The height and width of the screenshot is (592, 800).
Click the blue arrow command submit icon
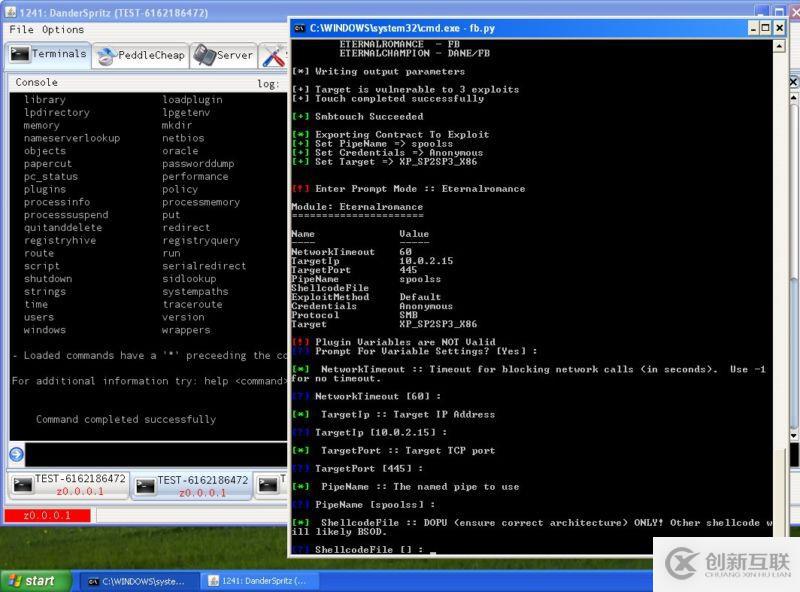point(16,454)
